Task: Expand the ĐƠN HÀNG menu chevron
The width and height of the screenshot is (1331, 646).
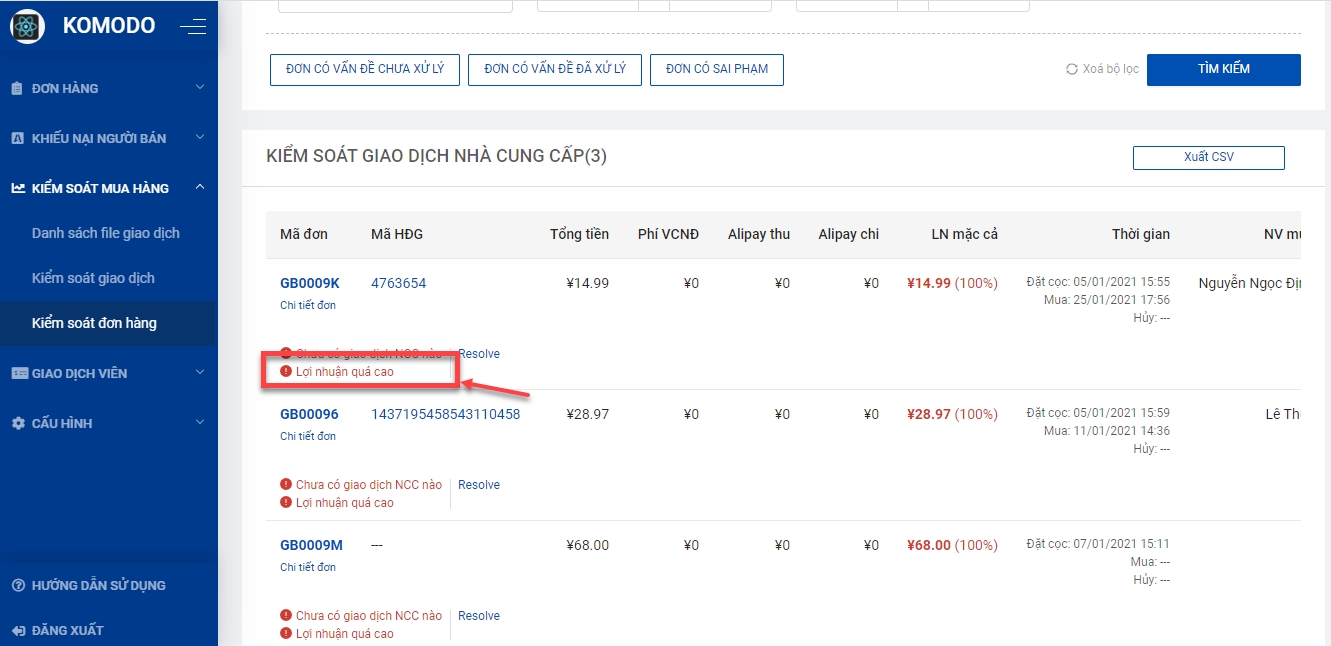Action: (x=200, y=88)
